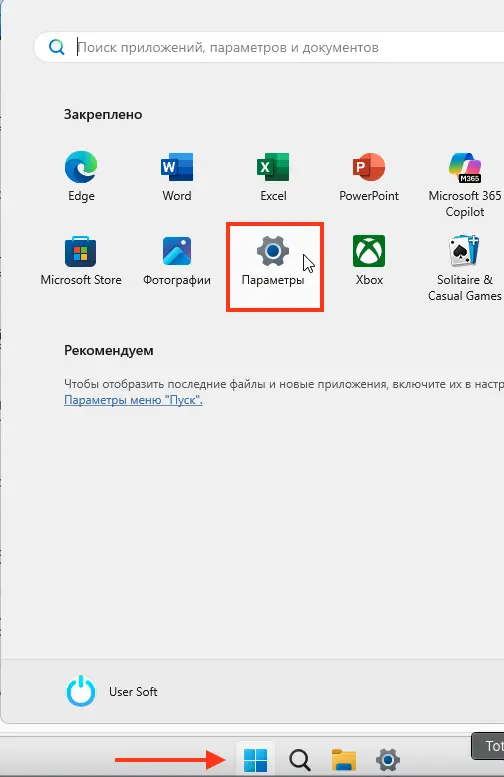Open the Фотографии app
Screen dimensions: 504x777
(177, 261)
